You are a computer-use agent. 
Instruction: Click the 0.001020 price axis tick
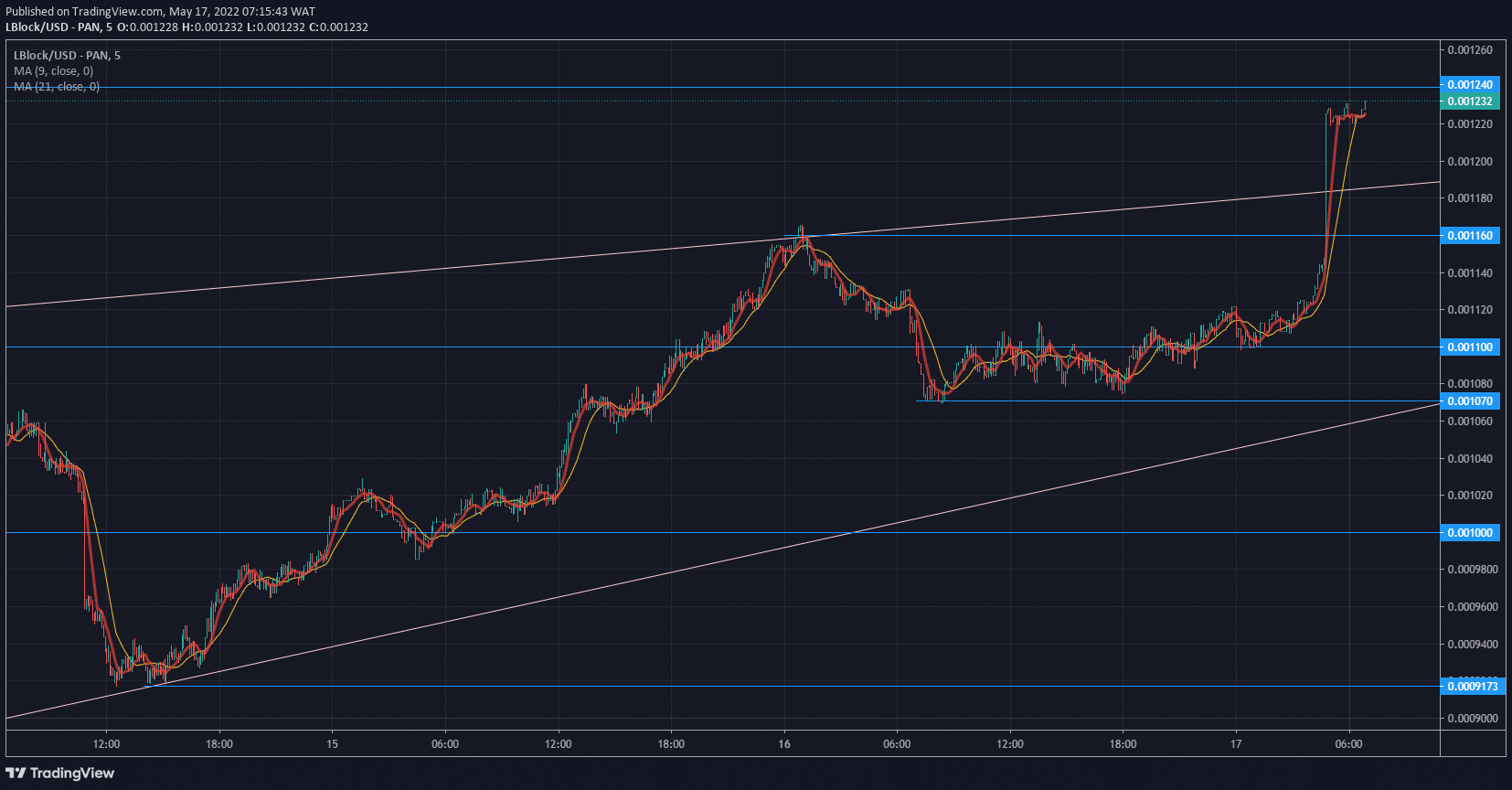[1470, 496]
